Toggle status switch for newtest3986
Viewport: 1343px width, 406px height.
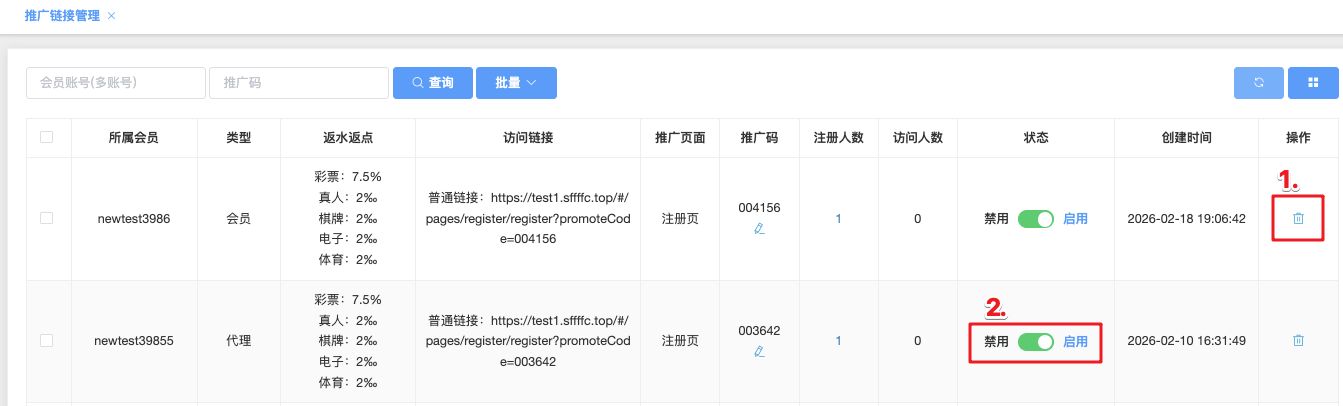[x=1035, y=219]
